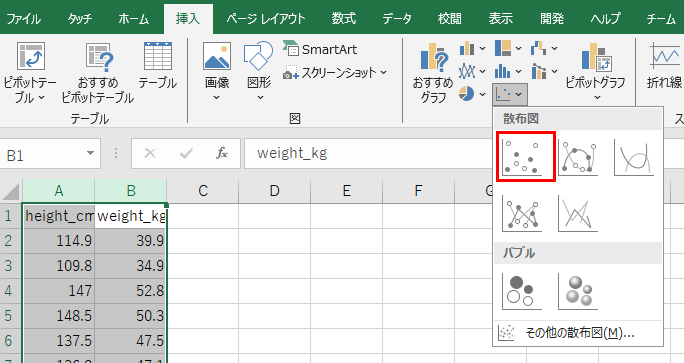Insert a picture (画像)

(217, 71)
